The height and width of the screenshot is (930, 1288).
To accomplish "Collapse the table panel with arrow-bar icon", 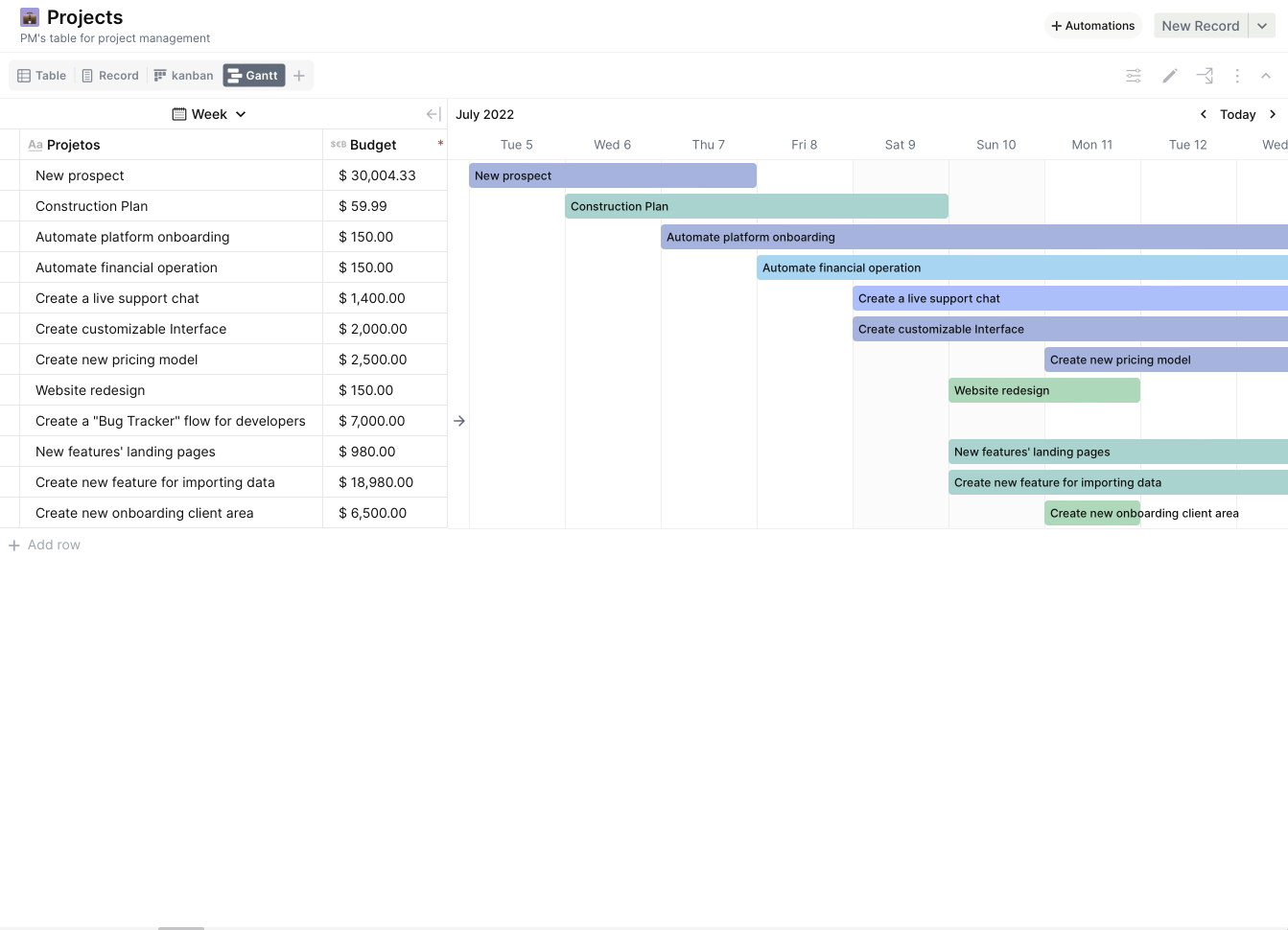I will click(433, 114).
